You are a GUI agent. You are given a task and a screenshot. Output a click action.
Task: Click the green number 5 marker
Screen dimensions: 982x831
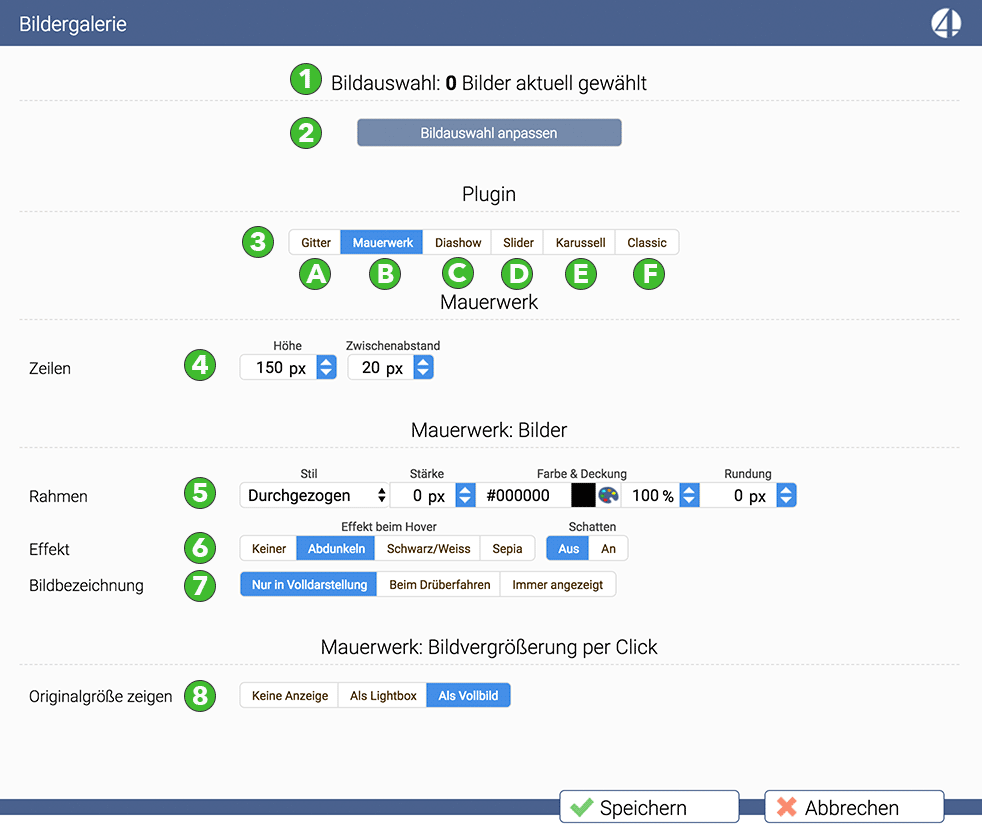point(200,493)
